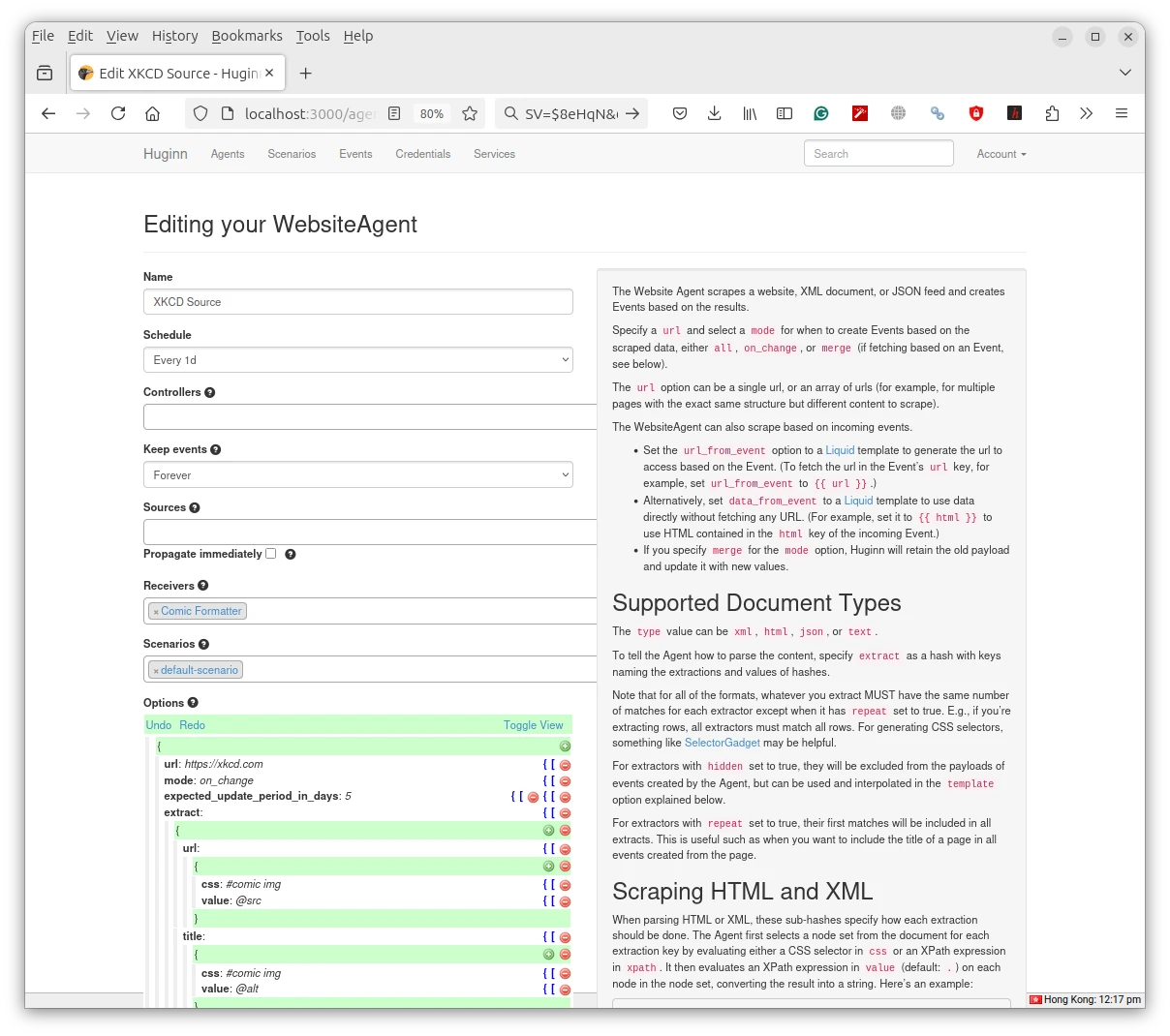The height and width of the screenshot is (1036, 1170).
Task: Show help for Receivers field
Action: (x=203, y=586)
